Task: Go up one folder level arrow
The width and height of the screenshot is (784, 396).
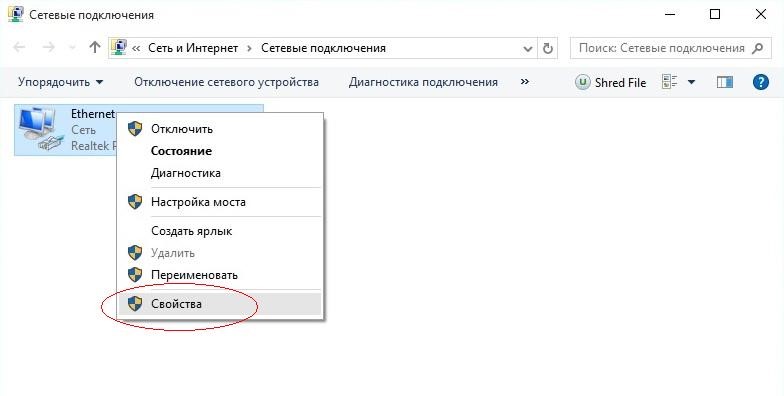Action: click(x=94, y=48)
